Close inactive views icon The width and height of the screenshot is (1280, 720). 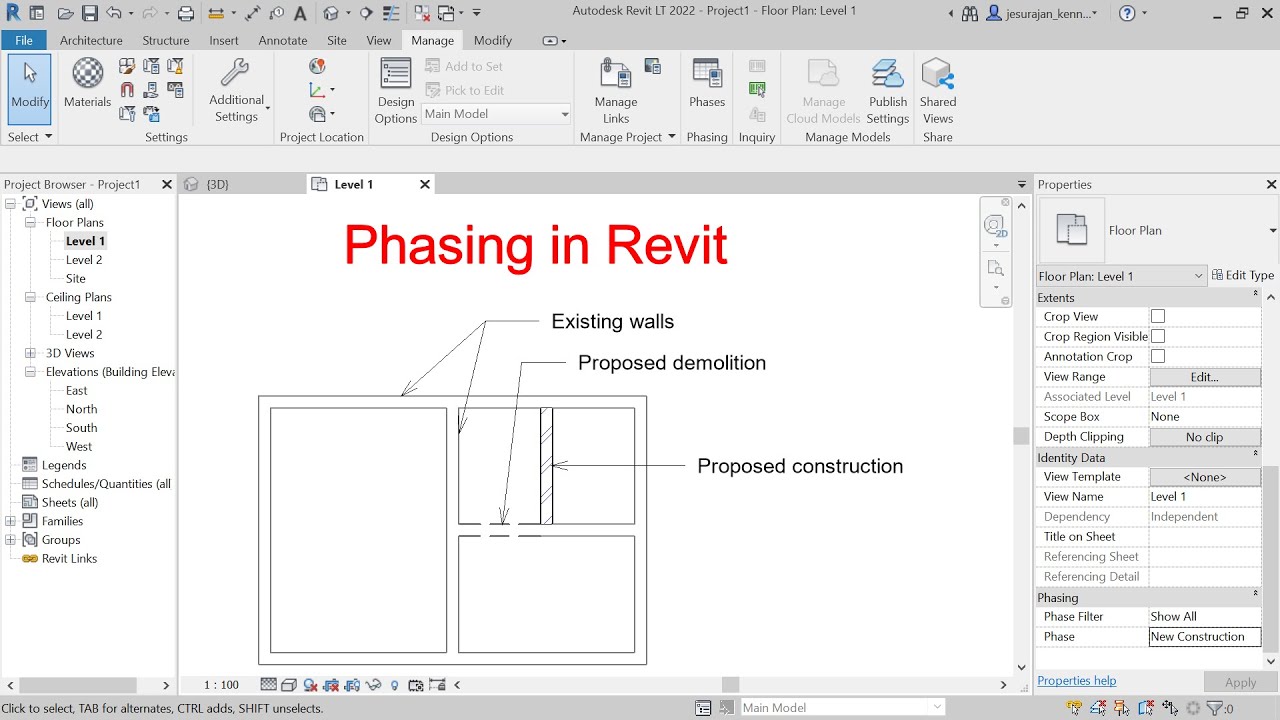422,13
